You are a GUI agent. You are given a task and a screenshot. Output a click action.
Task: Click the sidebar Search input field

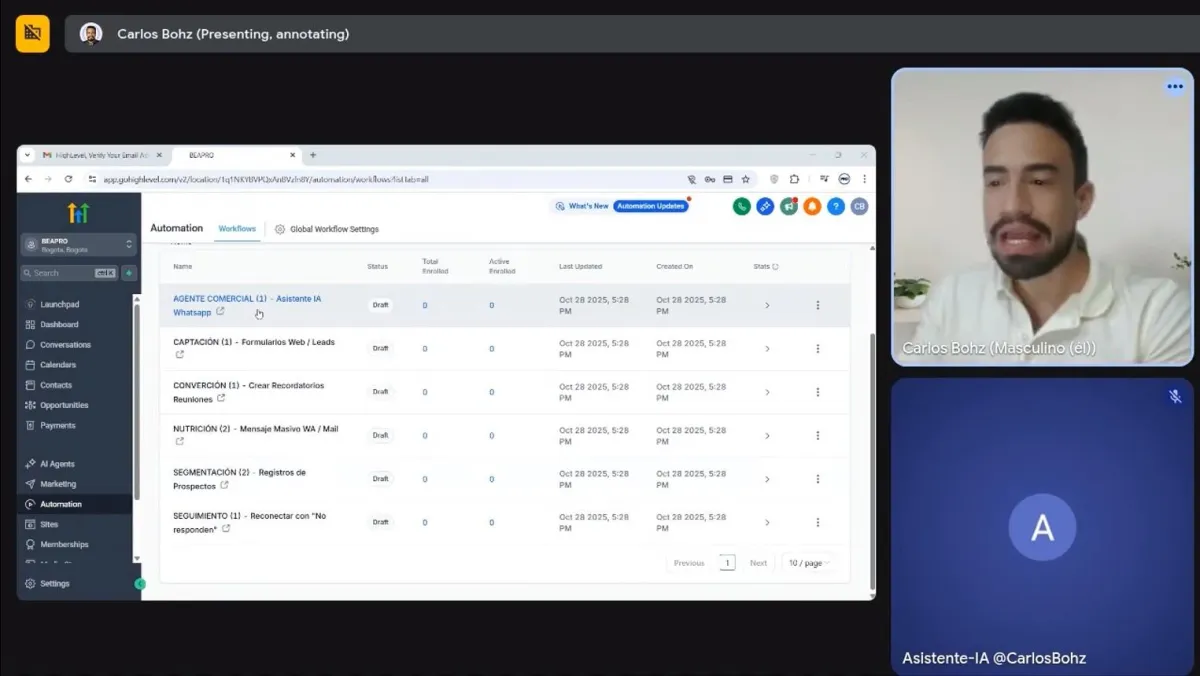pyautogui.click(x=62, y=273)
